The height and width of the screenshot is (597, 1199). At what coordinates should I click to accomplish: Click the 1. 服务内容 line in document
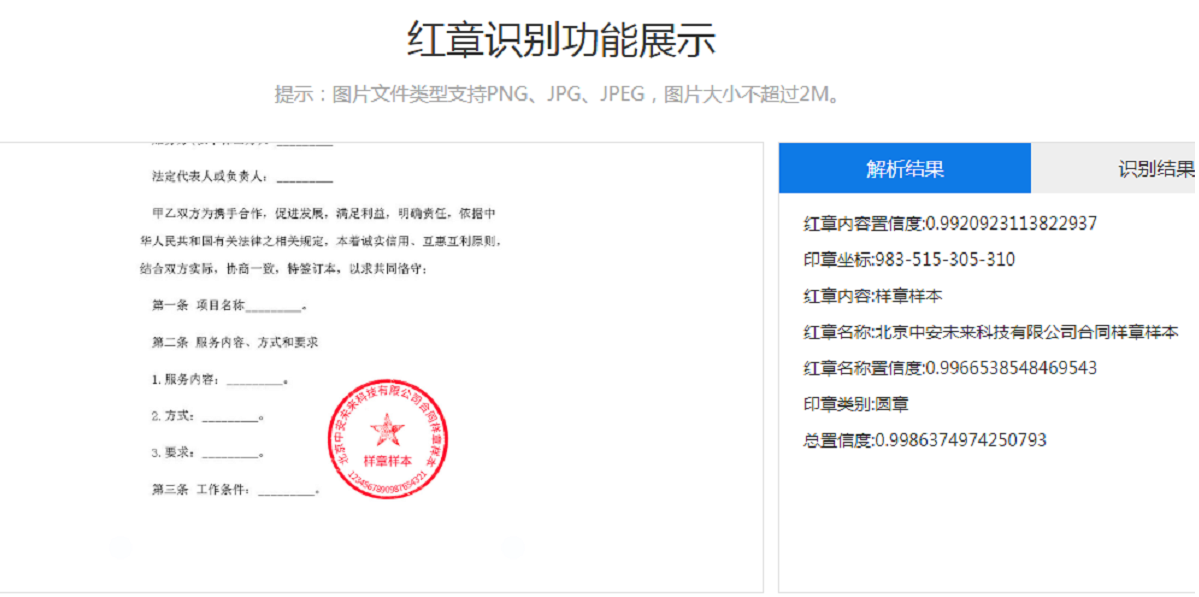[220, 380]
